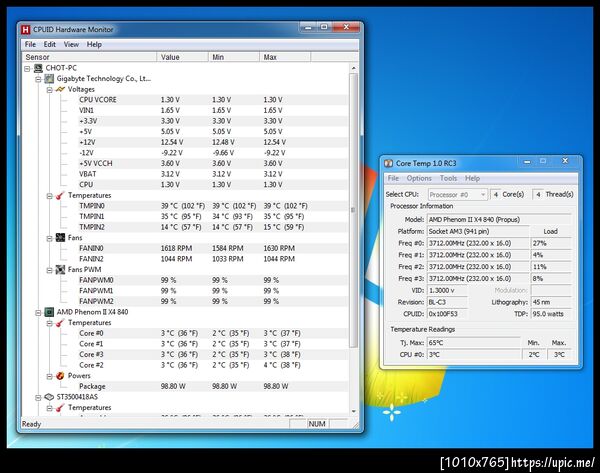Click the thermometer icon beside motherboard Temperatures
This screenshot has width=600, height=473.
[x=60, y=196]
